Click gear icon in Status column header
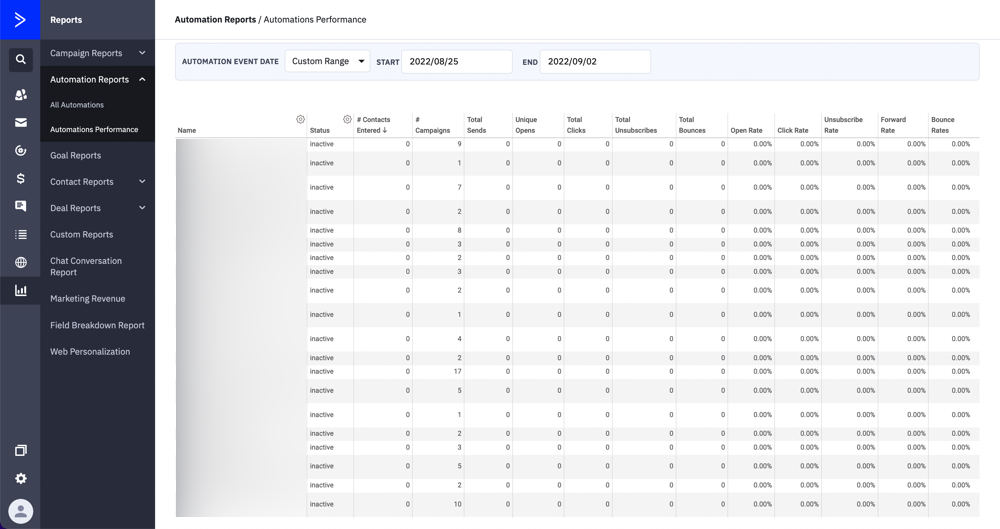Image resolution: width=1000 pixels, height=529 pixels. (x=347, y=120)
